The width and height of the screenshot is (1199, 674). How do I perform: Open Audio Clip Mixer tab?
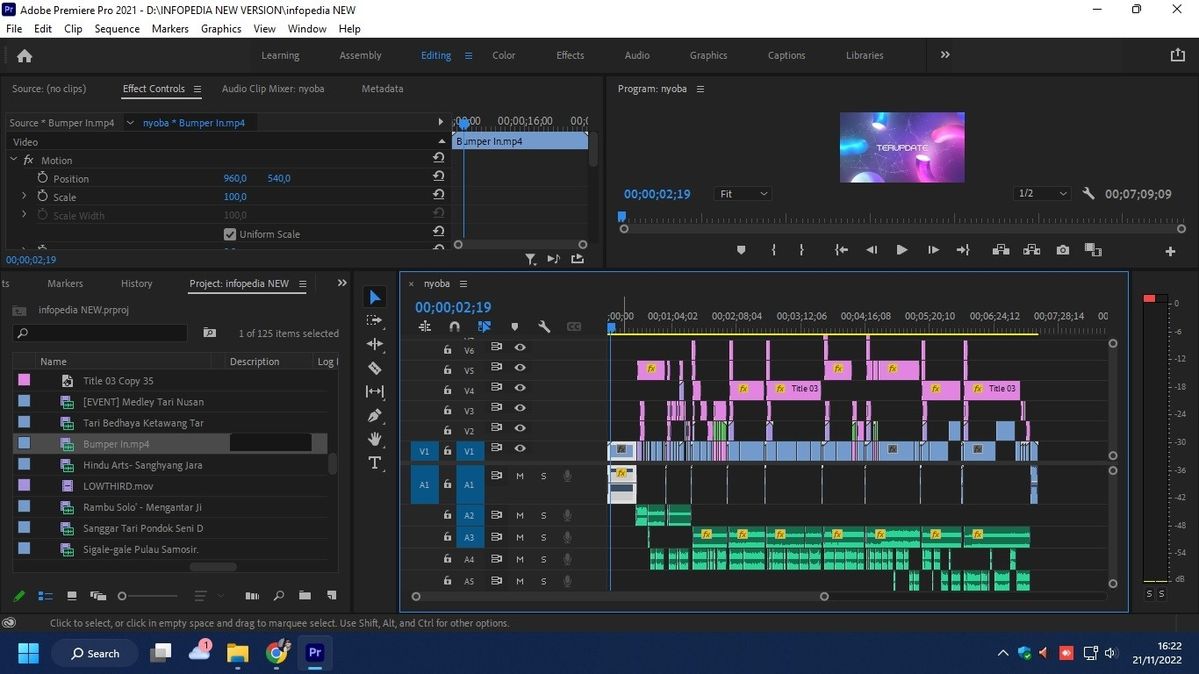point(273,89)
